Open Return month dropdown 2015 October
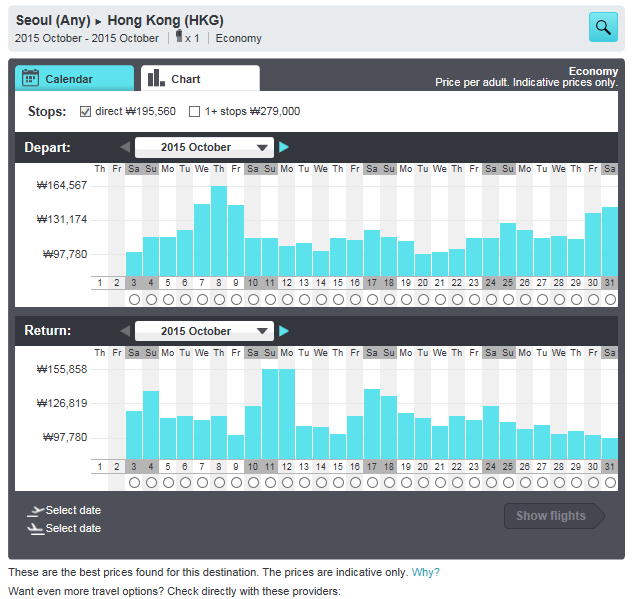The image size is (637, 599). point(204,331)
